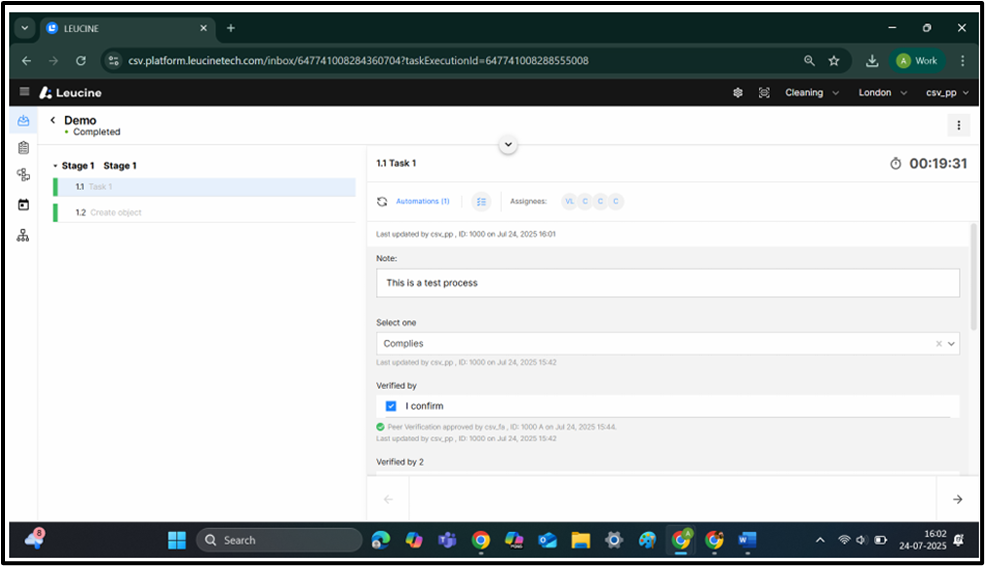Collapse the Stage 1 tree section
The width and height of the screenshot is (985, 566).
[x=56, y=166]
